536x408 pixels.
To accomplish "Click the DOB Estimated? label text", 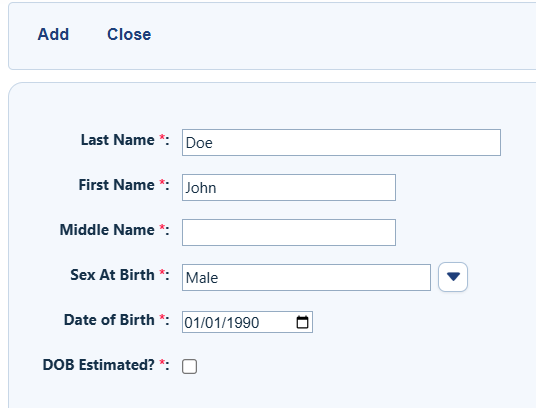I will coord(99,365).
